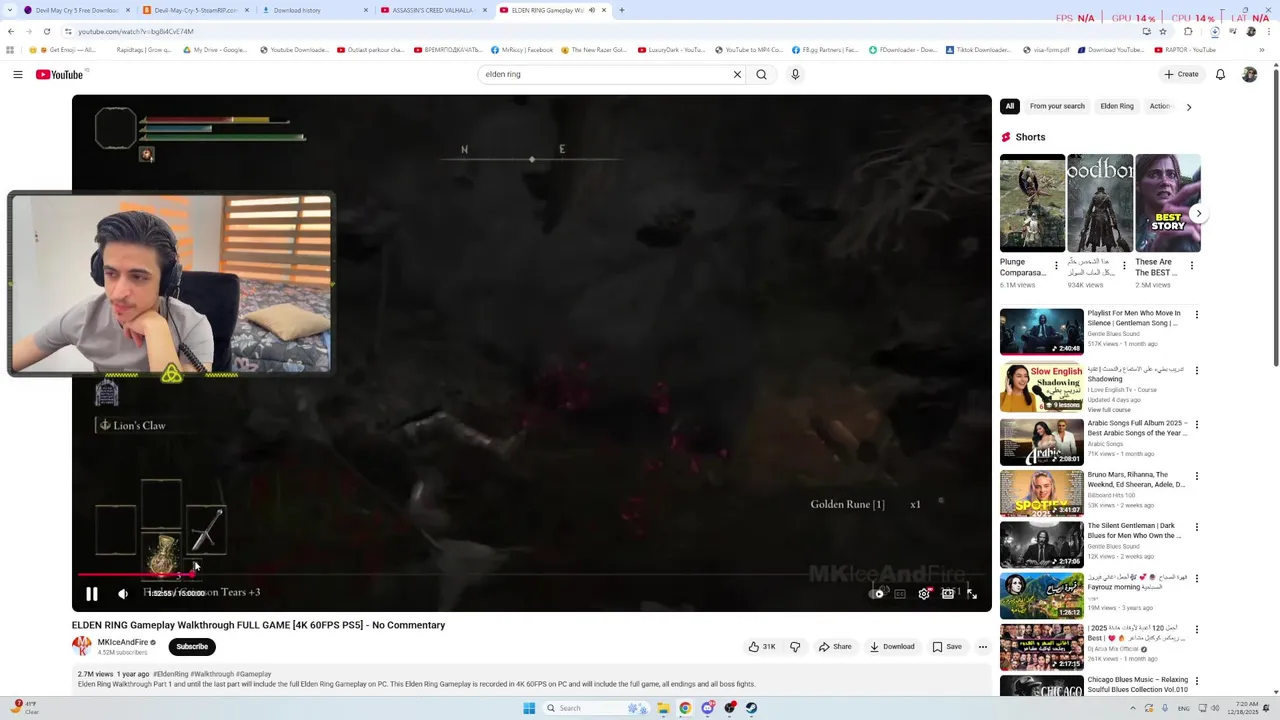Dislike the video
The image size is (1280, 720).
point(795,647)
